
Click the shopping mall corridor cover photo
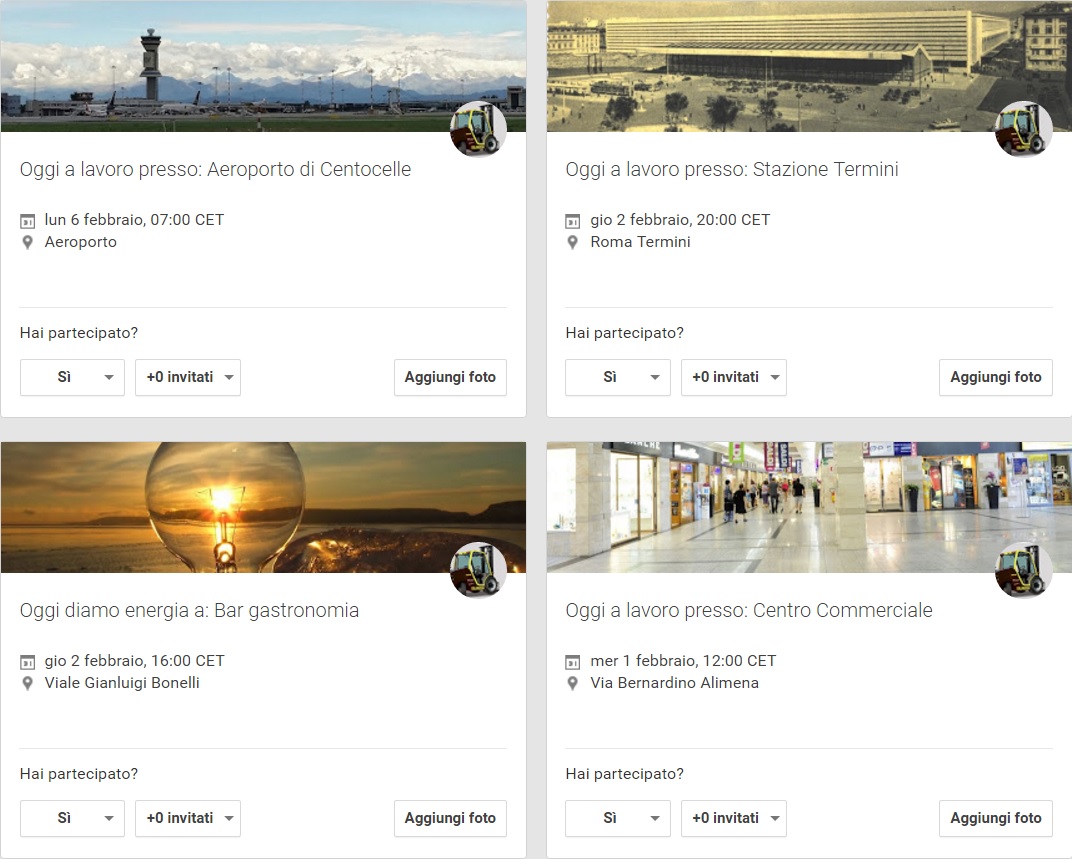(809, 507)
